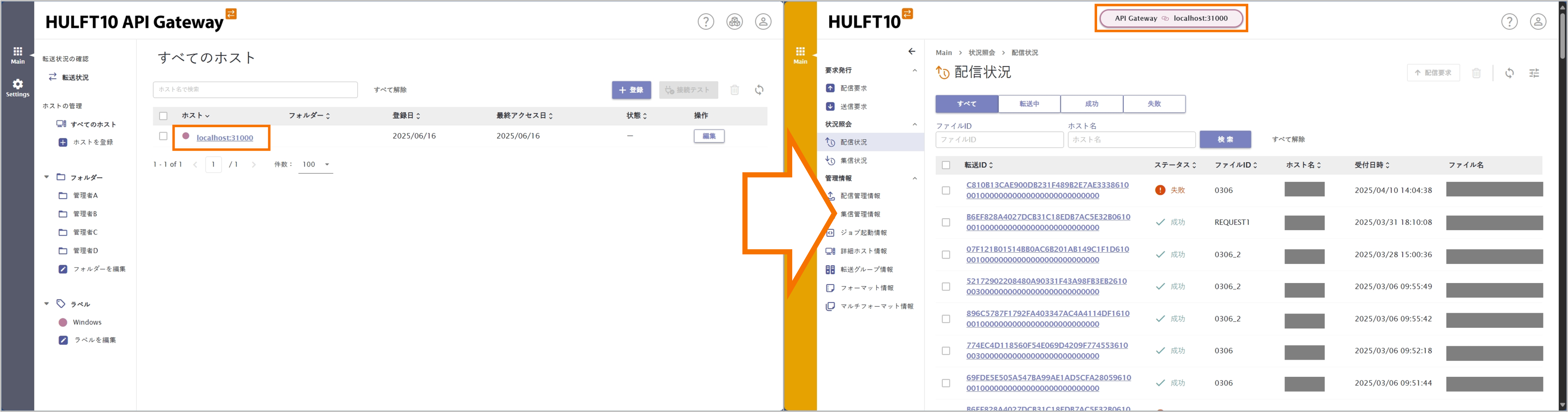Open the localhost:31000 host link
Screen dimensions: 1568x412
click(x=225, y=138)
